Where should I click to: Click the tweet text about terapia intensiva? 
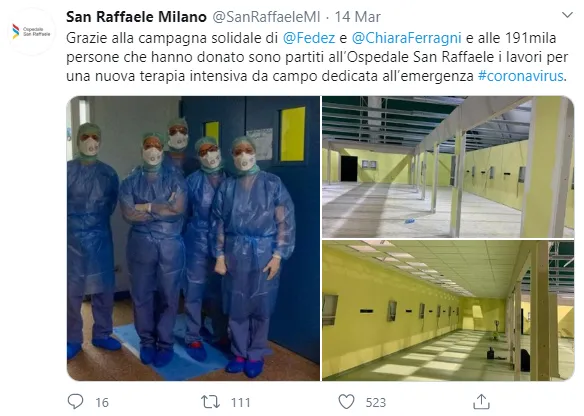317,57
